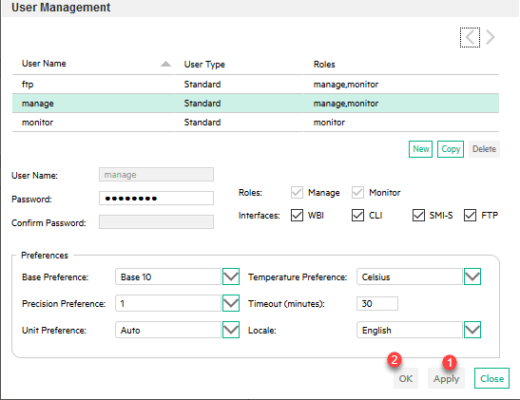
Task: Go to previous page arrow
Action: (x=470, y=37)
